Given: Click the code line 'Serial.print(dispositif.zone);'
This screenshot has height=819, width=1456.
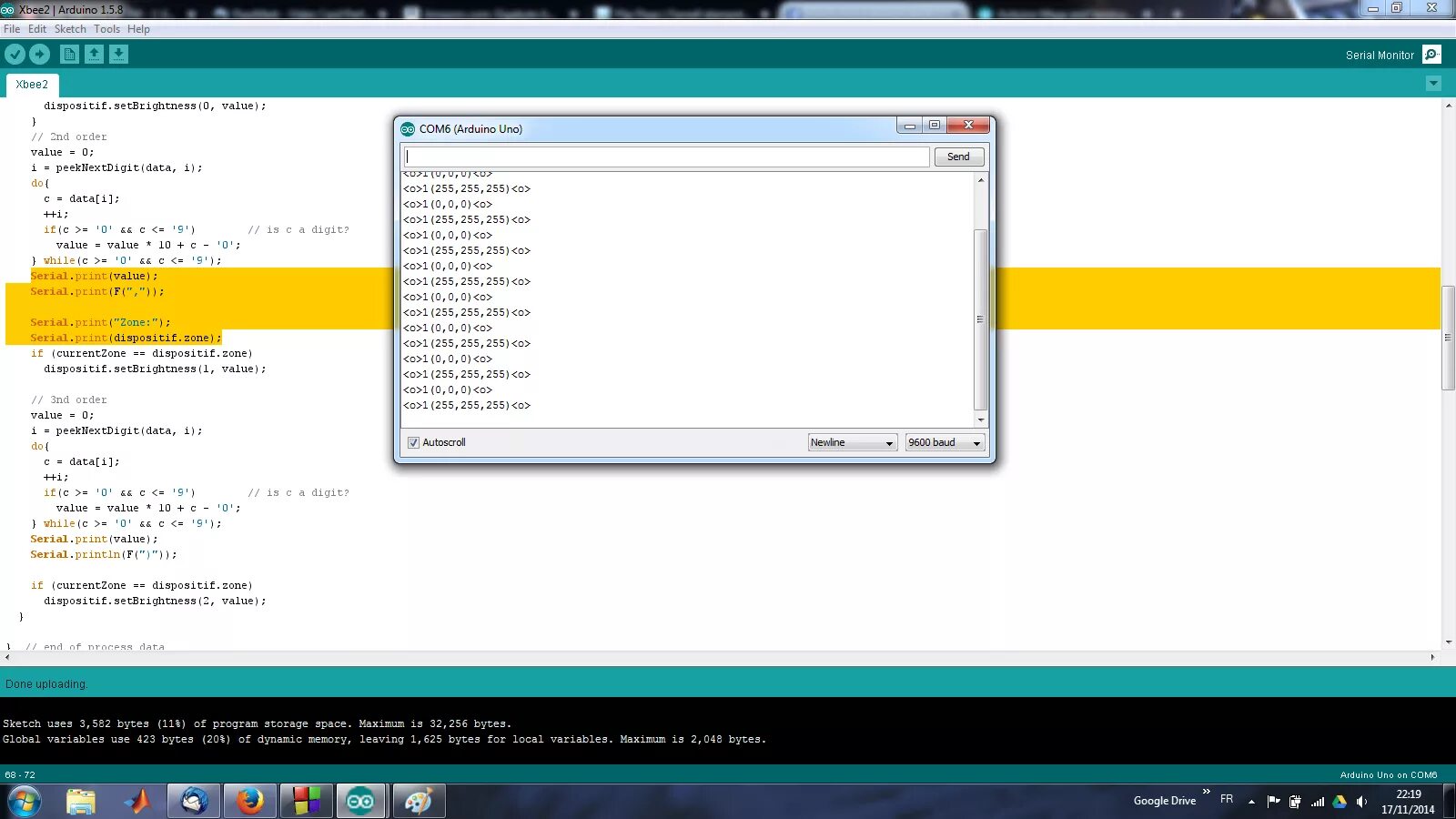Looking at the screenshot, I should point(126,338).
